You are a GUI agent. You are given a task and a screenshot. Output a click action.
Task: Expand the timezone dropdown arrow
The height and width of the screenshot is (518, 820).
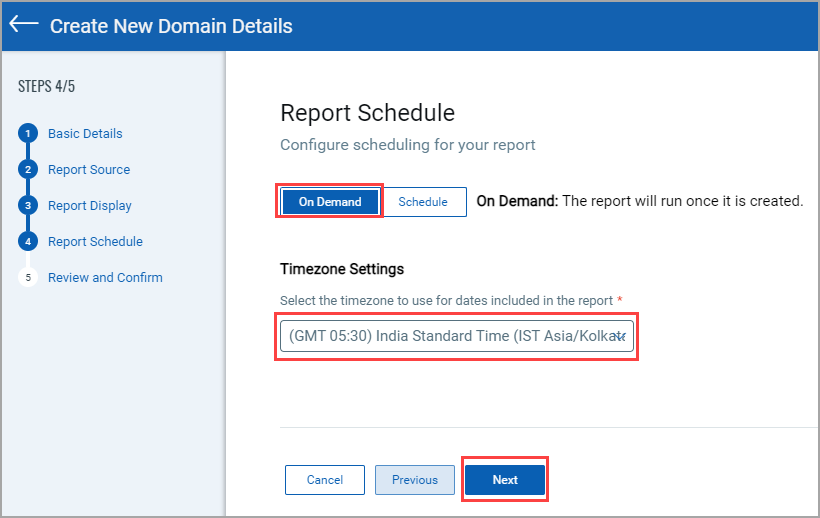[x=620, y=337]
